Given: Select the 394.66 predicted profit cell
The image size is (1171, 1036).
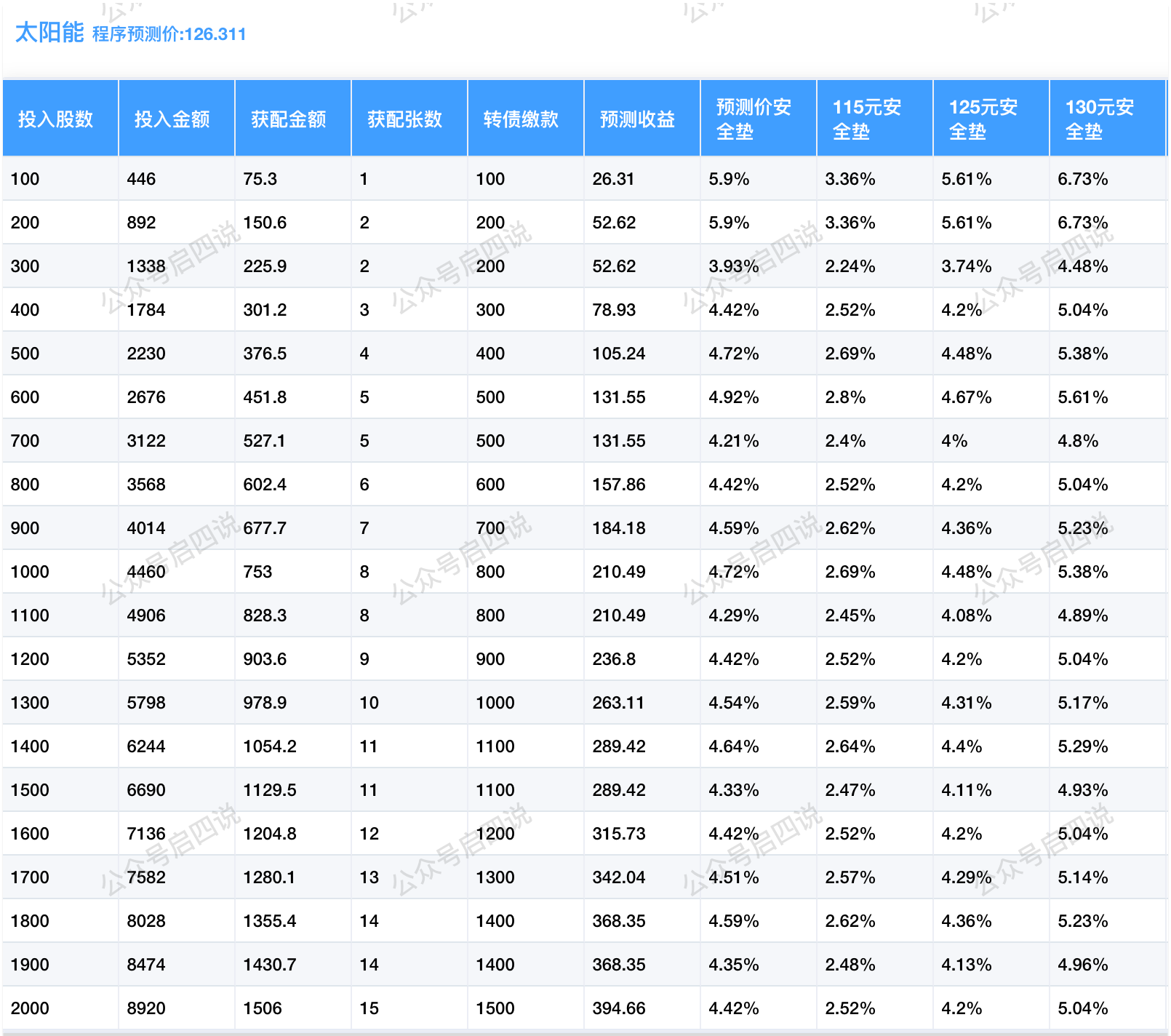Looking at the screenshot, I should click(619, 1008).
